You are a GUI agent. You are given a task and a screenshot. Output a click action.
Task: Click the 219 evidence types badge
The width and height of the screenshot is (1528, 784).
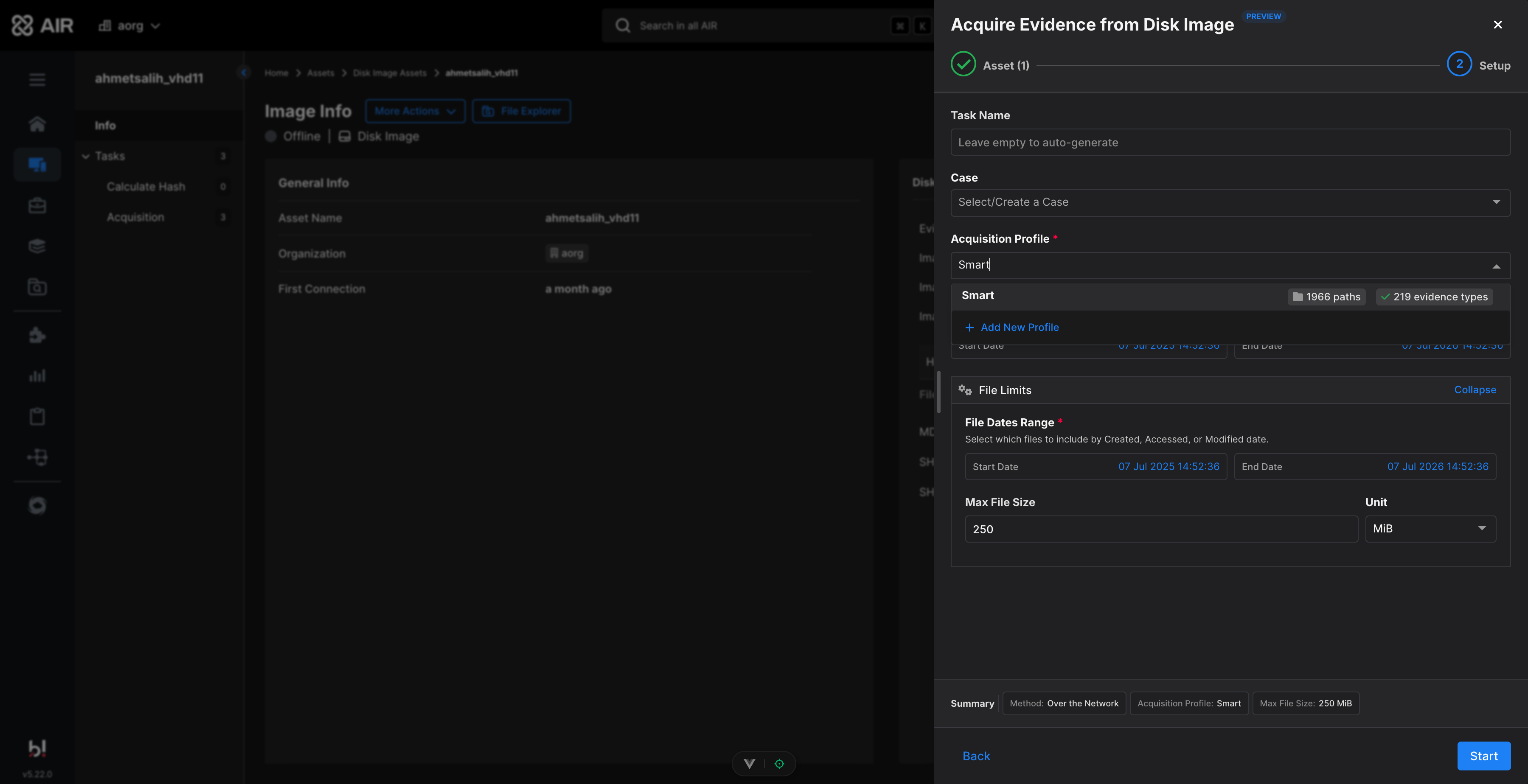[x=1434, y=297]
